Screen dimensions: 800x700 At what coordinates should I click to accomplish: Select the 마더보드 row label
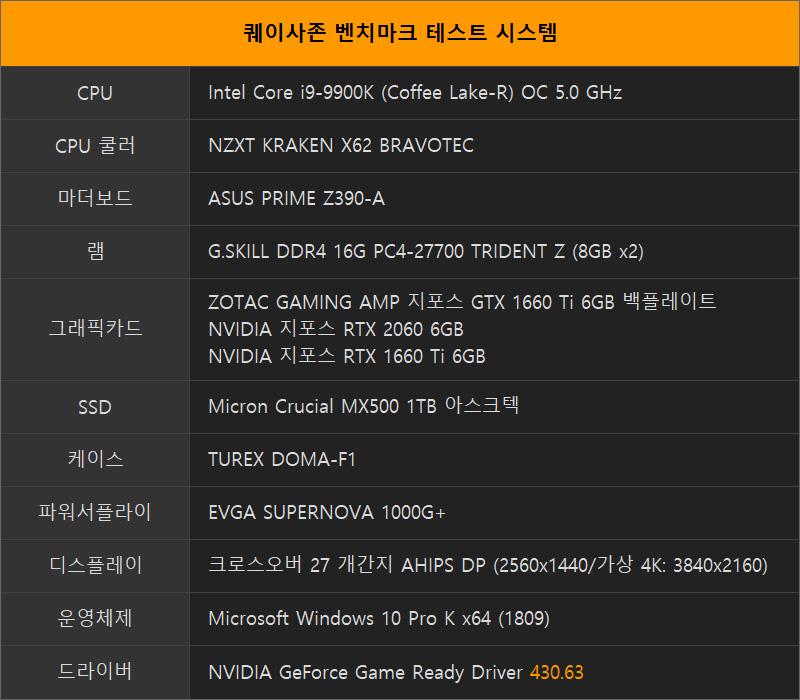[95, 198]
